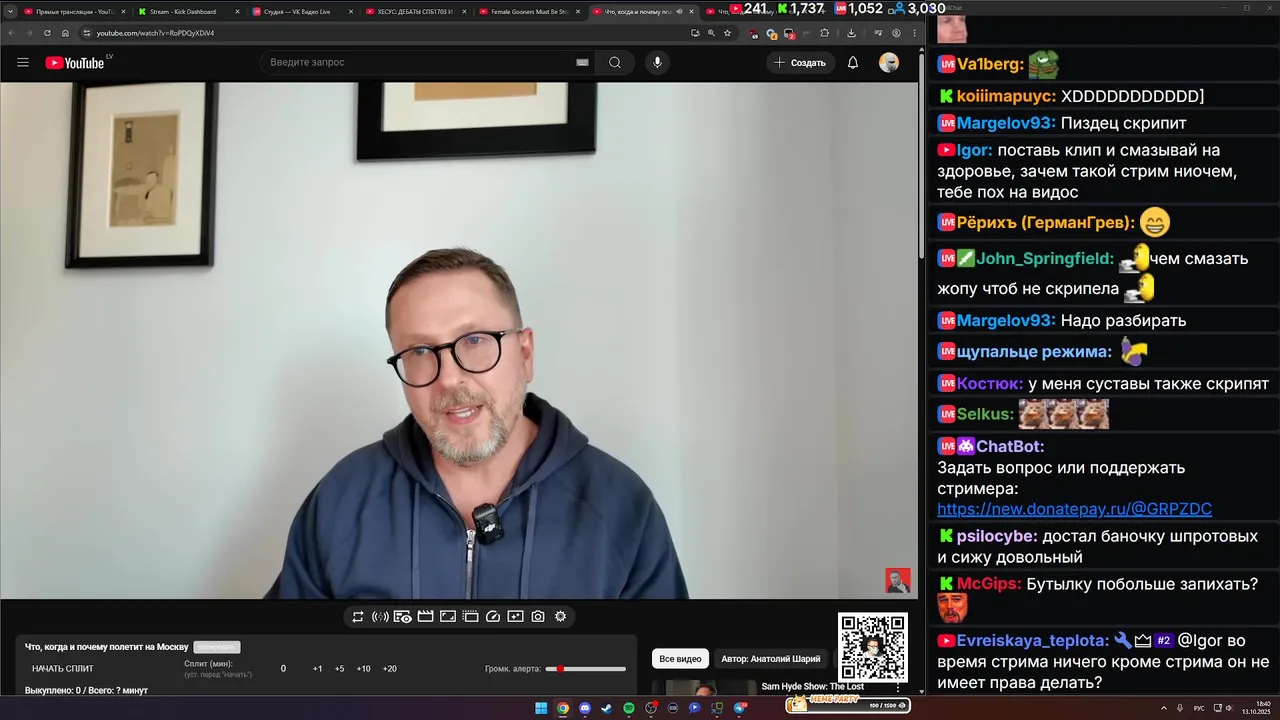
Task: Open YouTube notifications bell
Action: [853, 62]
